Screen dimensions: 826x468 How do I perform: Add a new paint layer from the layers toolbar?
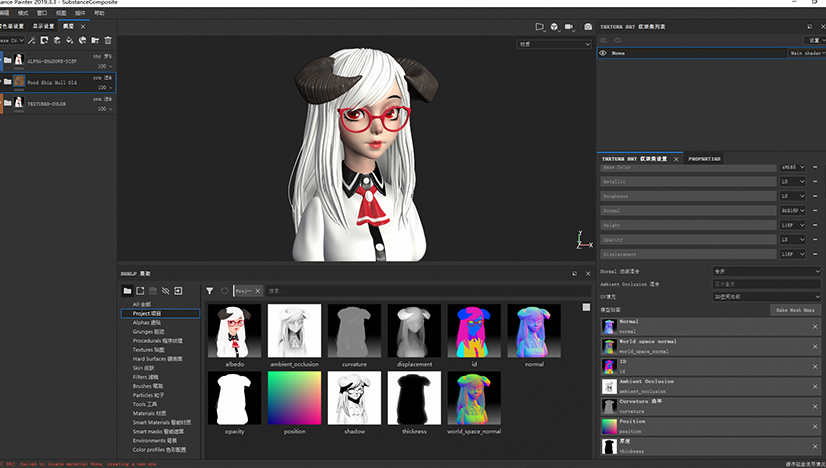click(57, 40)
